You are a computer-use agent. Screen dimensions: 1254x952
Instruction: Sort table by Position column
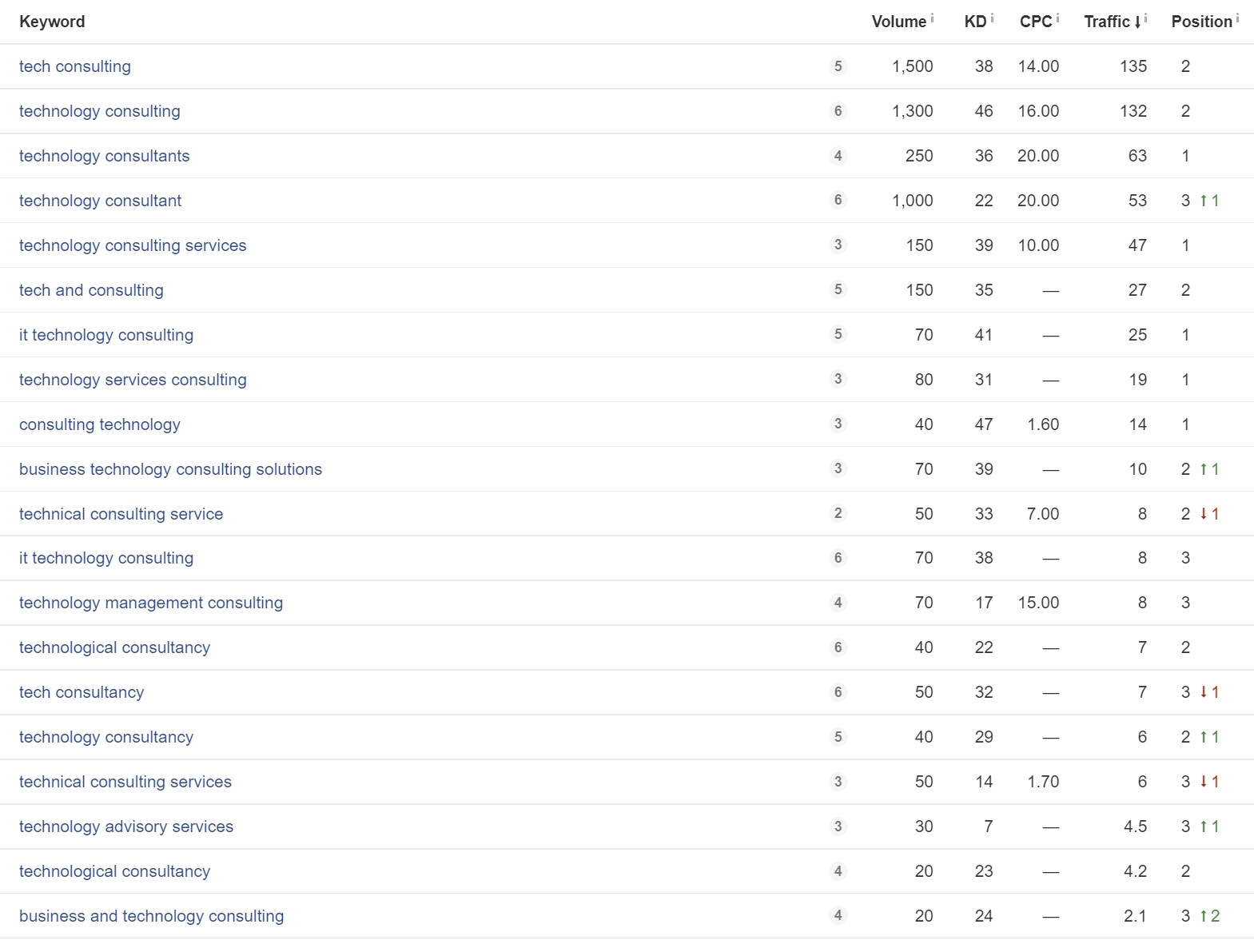[1201, 22]
